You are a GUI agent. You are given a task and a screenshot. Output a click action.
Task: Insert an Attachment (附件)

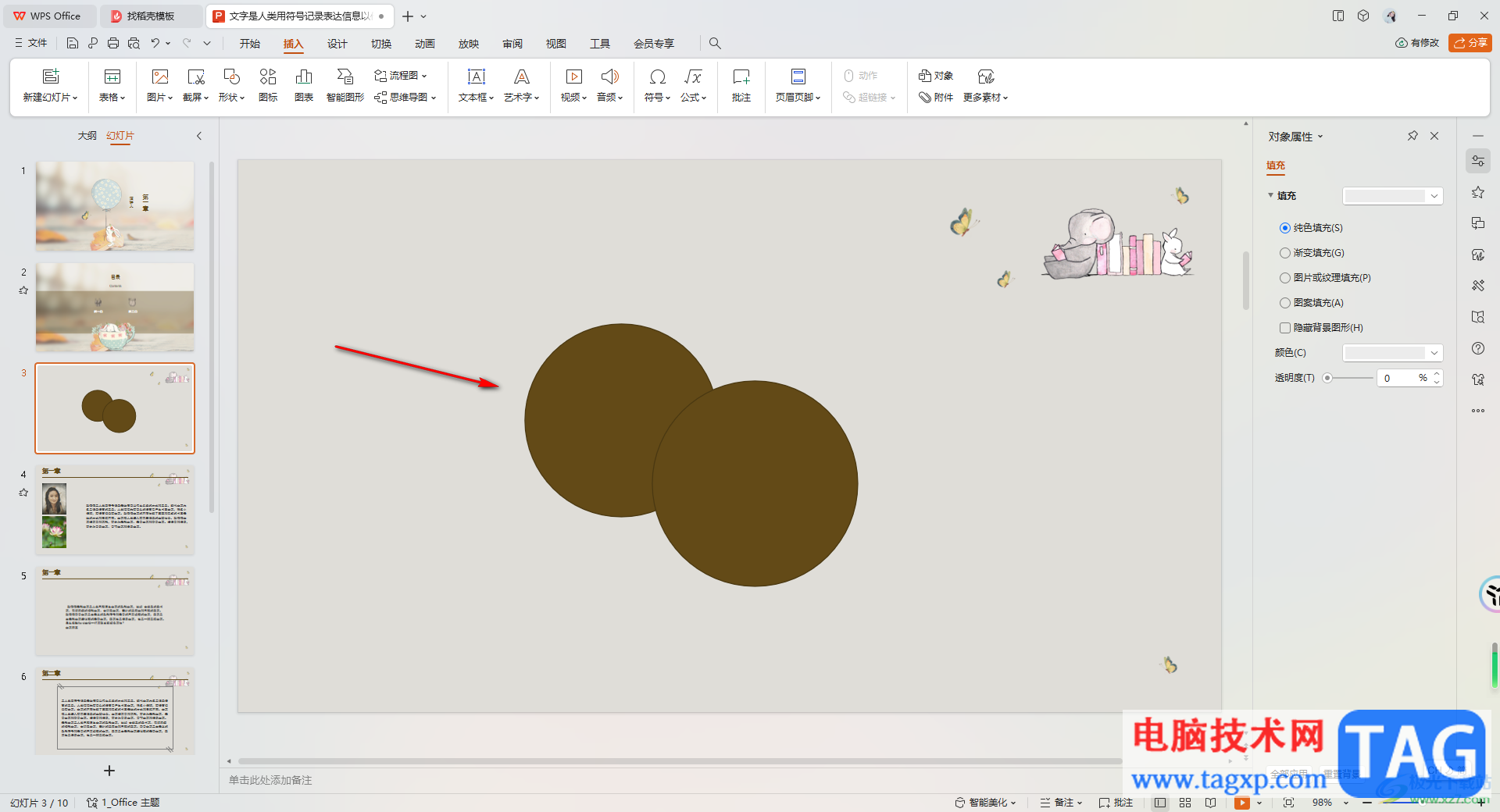tap(936, 98)
